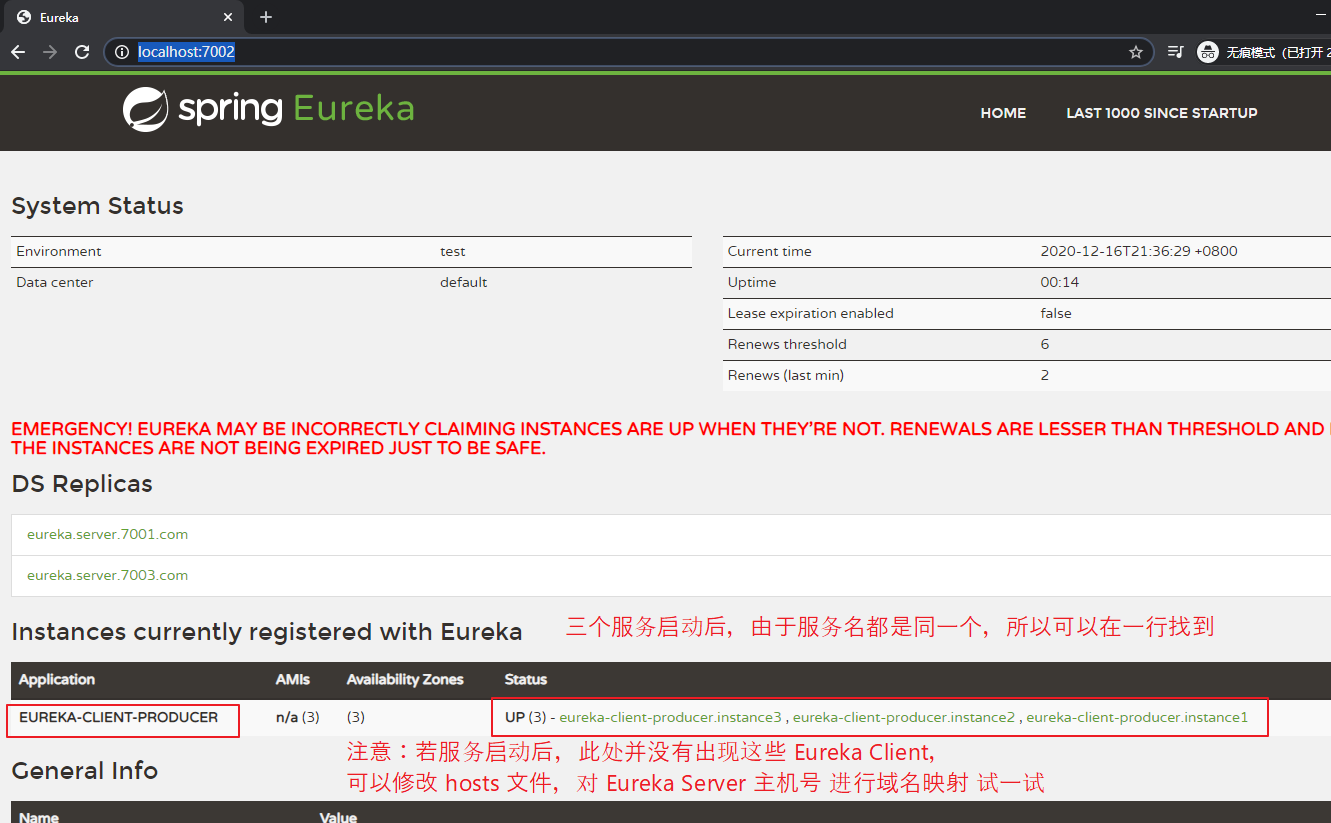Click the Availability Zones column header
The width and height of the screenshot is (1331, 823).
point(405,679)
